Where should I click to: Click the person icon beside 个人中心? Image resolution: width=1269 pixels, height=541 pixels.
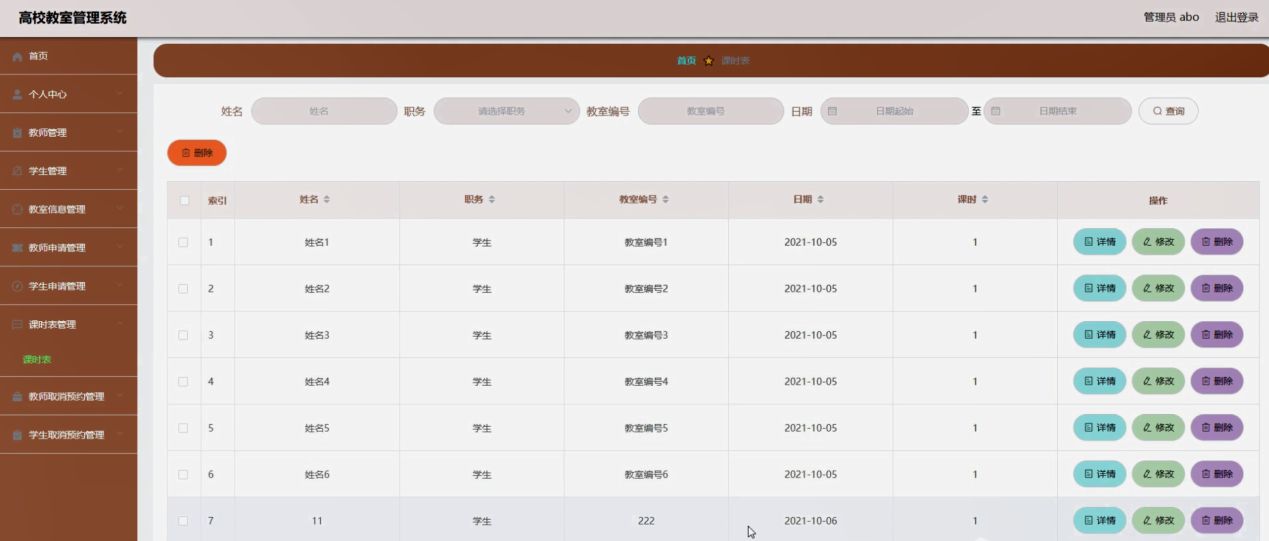17,94
